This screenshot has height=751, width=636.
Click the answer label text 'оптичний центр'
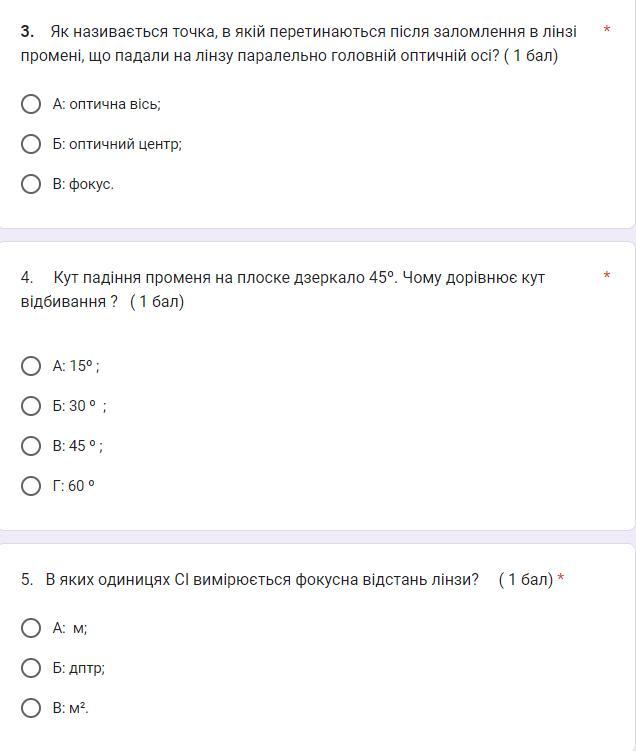[x=125, y=144]
